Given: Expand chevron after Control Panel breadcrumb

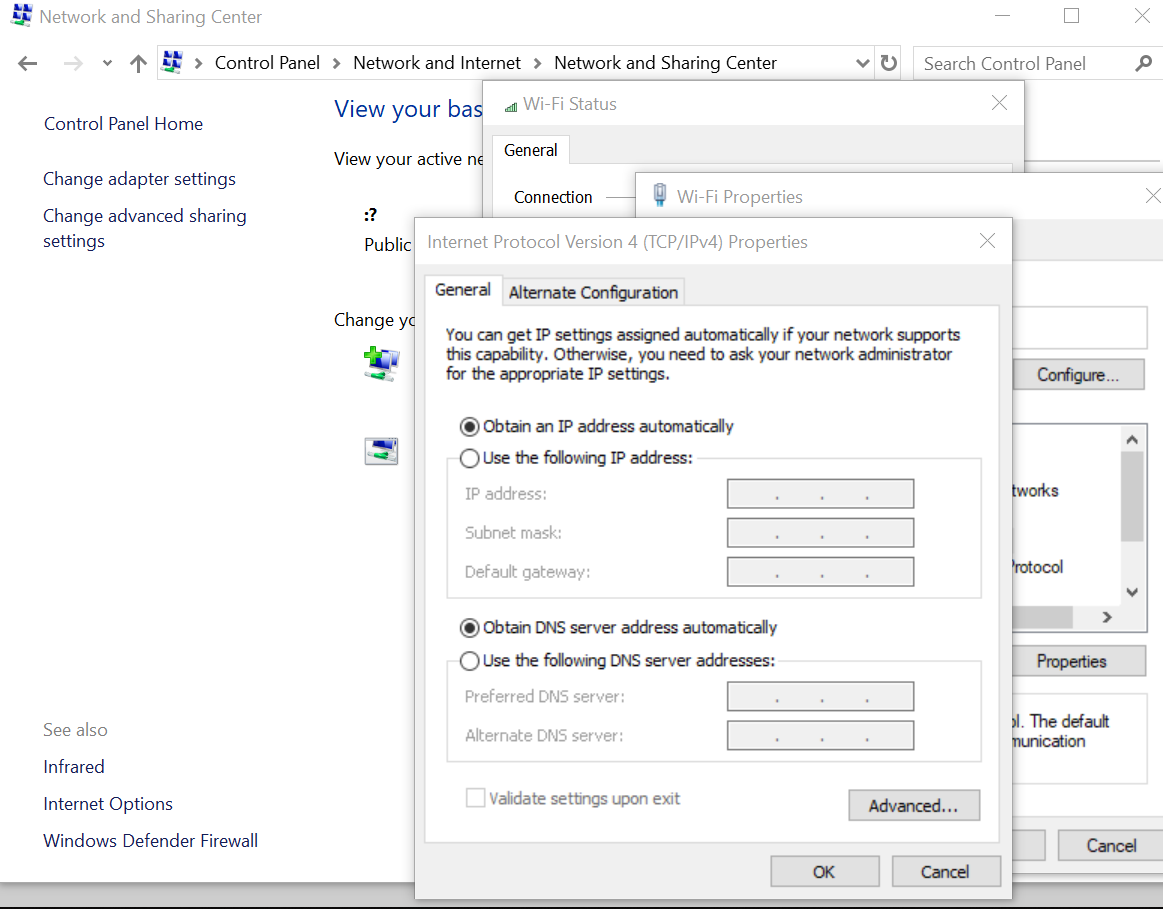Looking at the screenshot, I should tap(337, 64).
